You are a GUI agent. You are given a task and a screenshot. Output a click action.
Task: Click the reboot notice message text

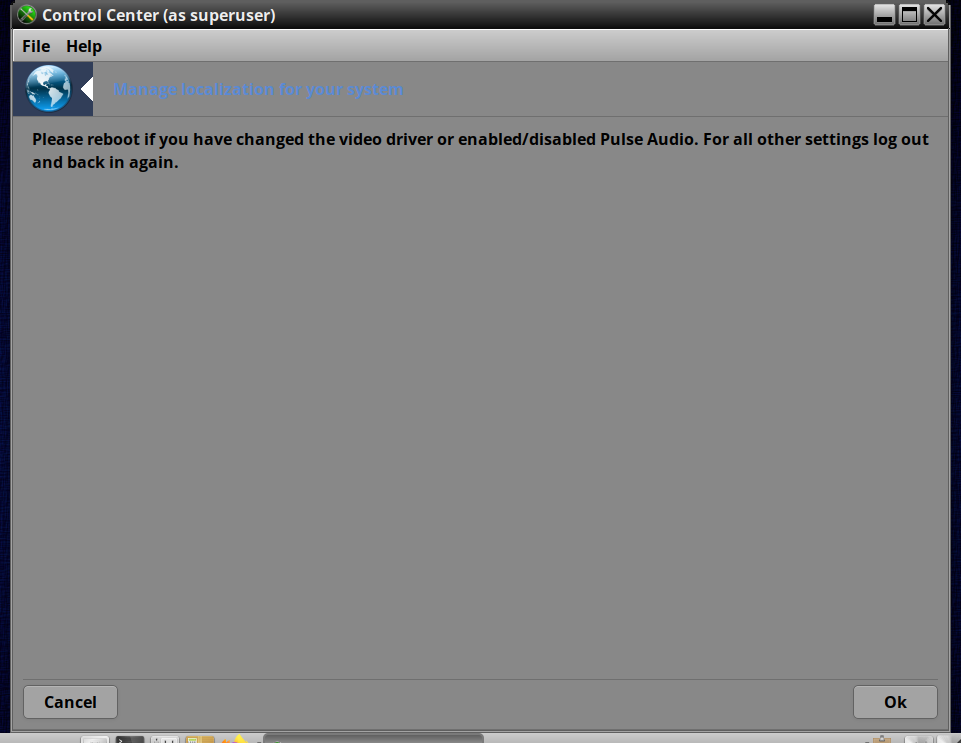coord(480,151)
